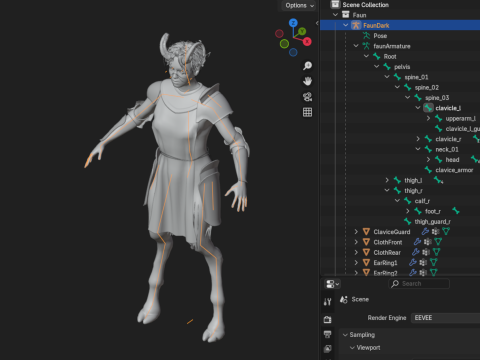
Task: Click the faunArmature armature data icon
Action: tap(366, 46)
